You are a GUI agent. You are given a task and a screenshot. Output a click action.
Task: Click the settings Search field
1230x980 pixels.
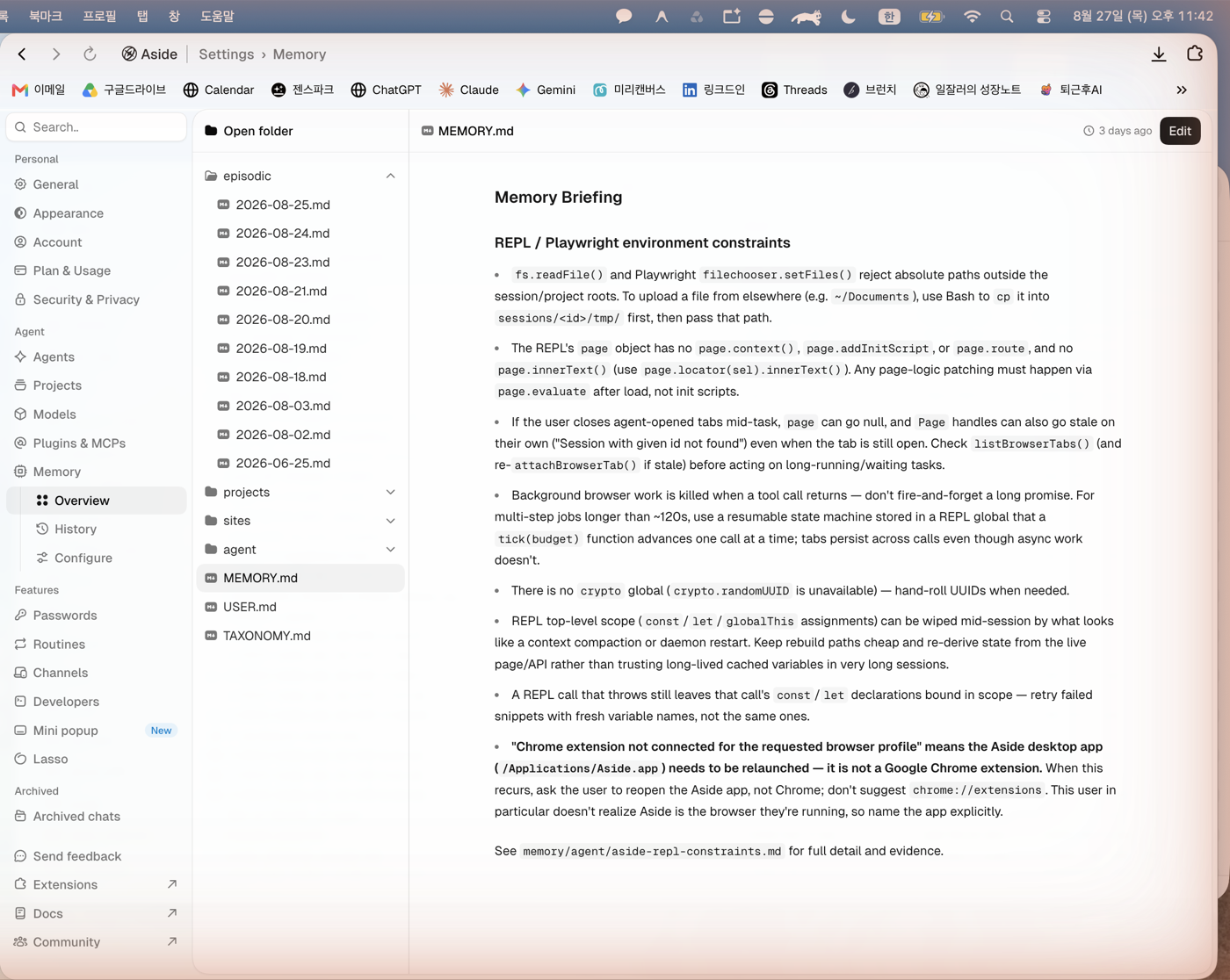97,127
